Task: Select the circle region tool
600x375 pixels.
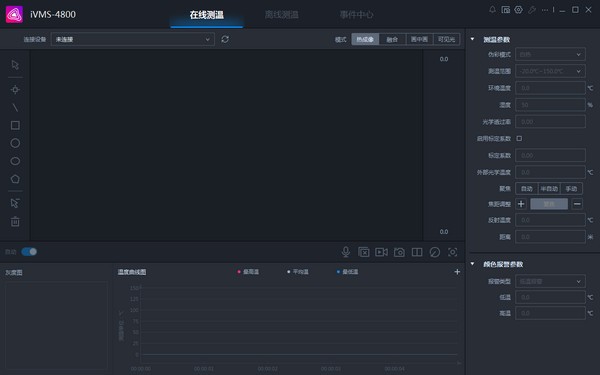Action: [15, 143]
